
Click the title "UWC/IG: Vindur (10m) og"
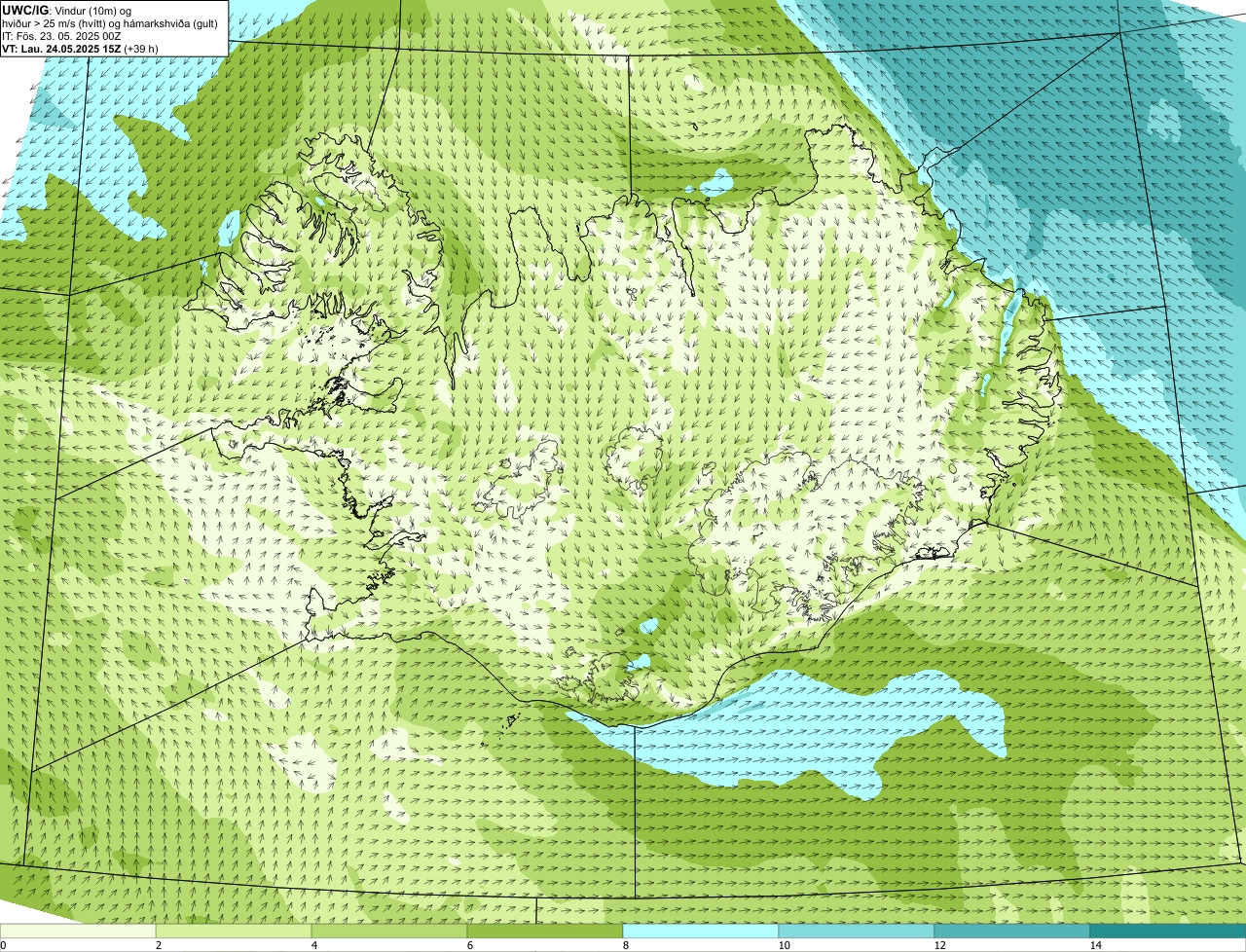click(66, 11)
